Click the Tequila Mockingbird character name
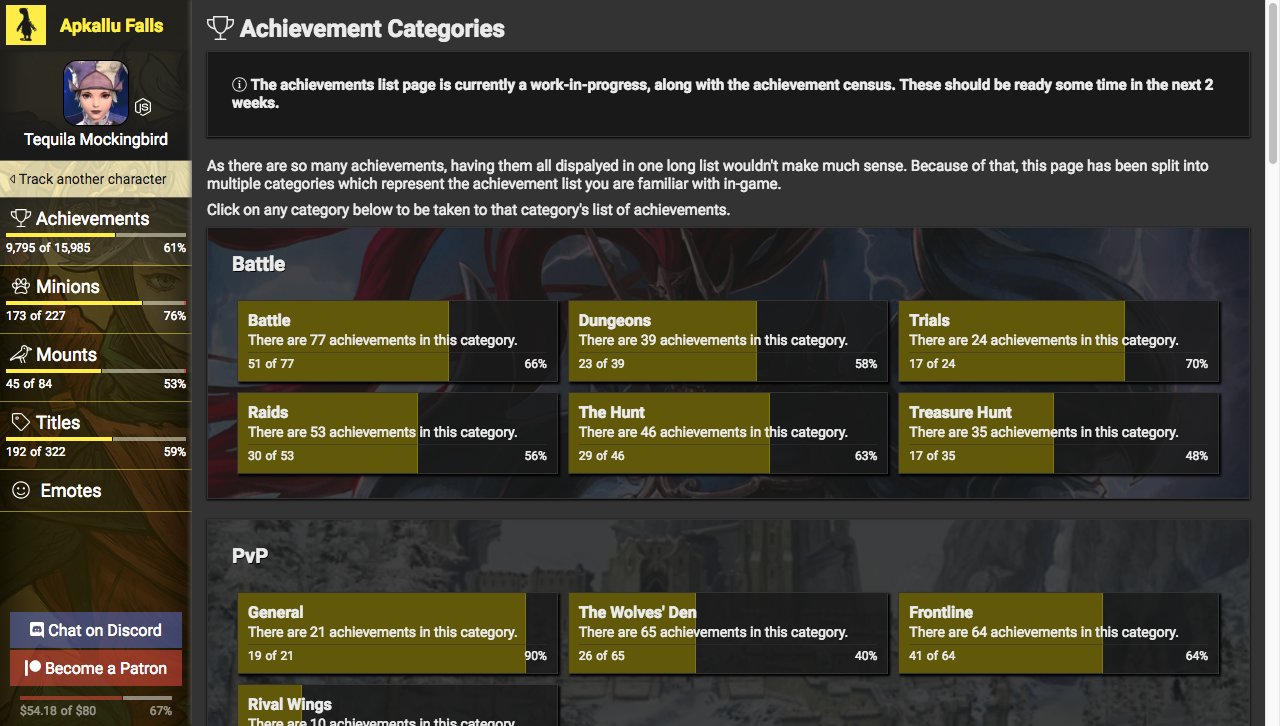Image resolution: width=1280 pixels, height=726 pixels. 96,140
